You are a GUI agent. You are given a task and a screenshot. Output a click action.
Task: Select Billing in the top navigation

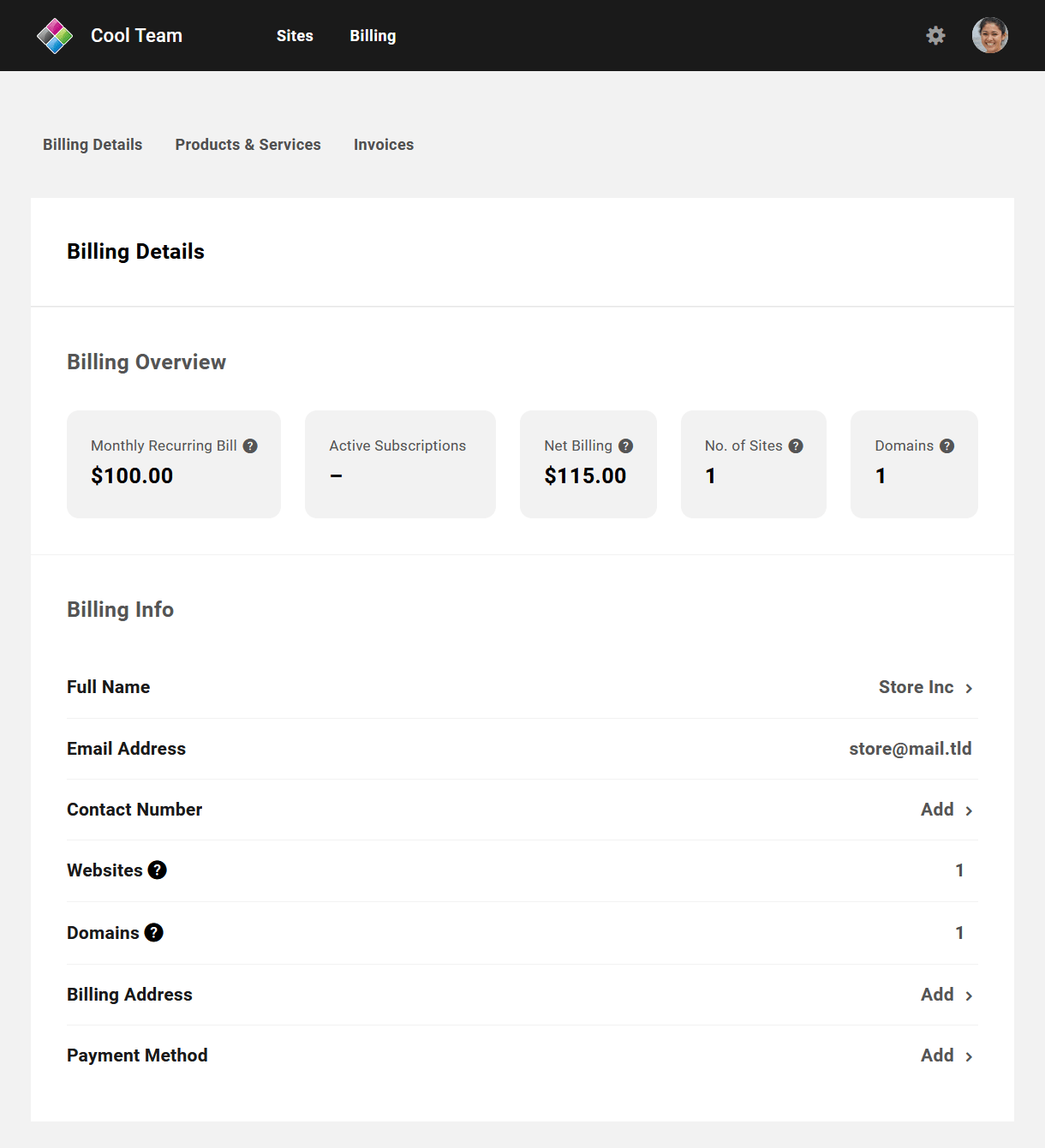click(x=373, y=36)
